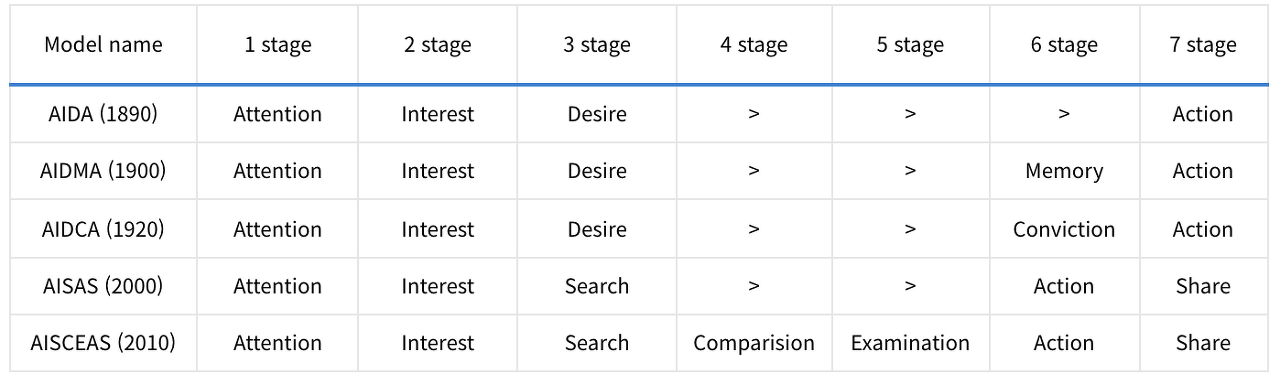The image size is (1280, 385).
Task: Click the "AIDA (1890)" row label
Action: pyautogui.click(x=103, y=114)
